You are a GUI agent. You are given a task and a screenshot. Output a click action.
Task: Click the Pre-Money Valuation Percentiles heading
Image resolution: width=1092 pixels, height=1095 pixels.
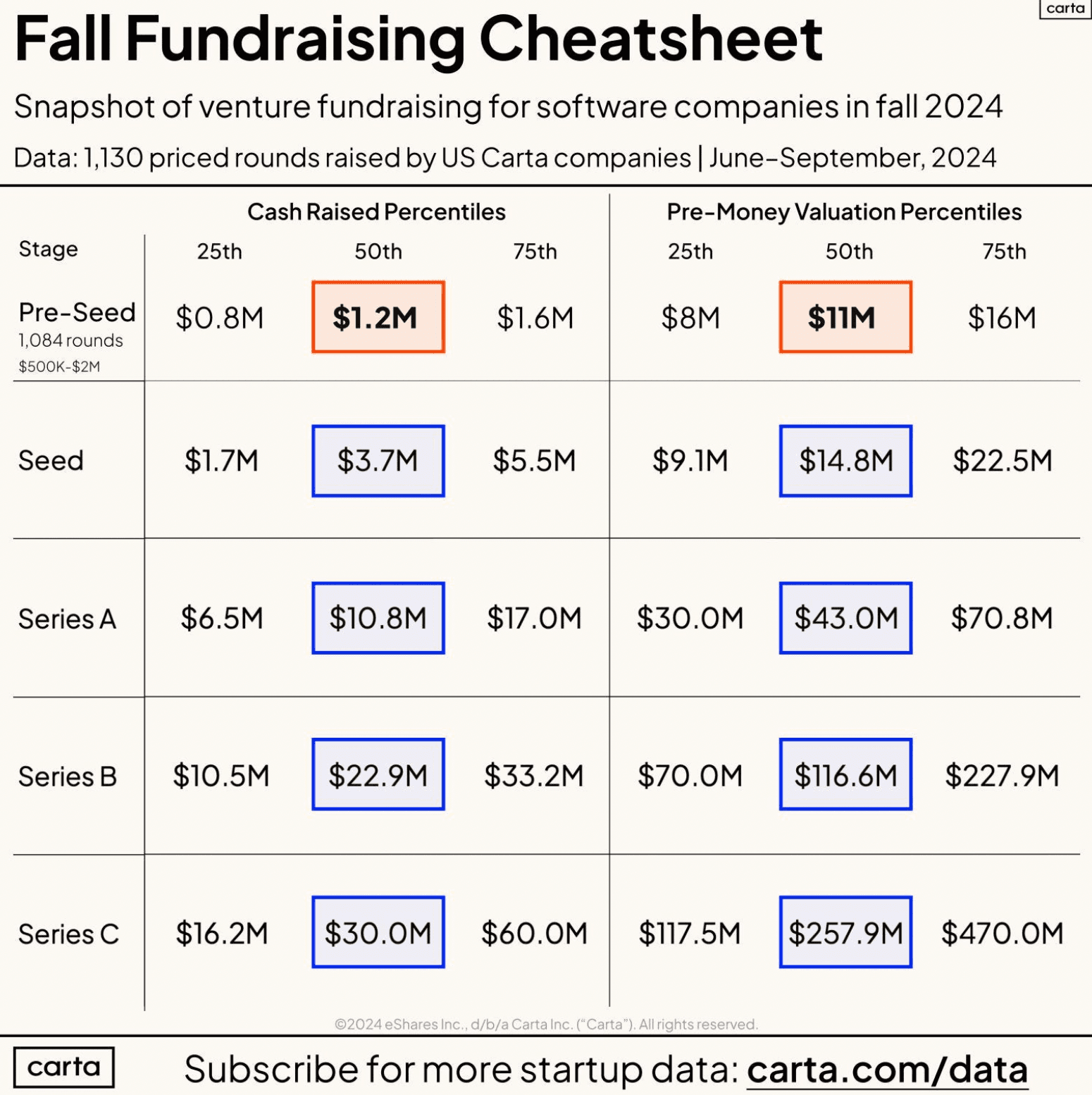point(844,212)
